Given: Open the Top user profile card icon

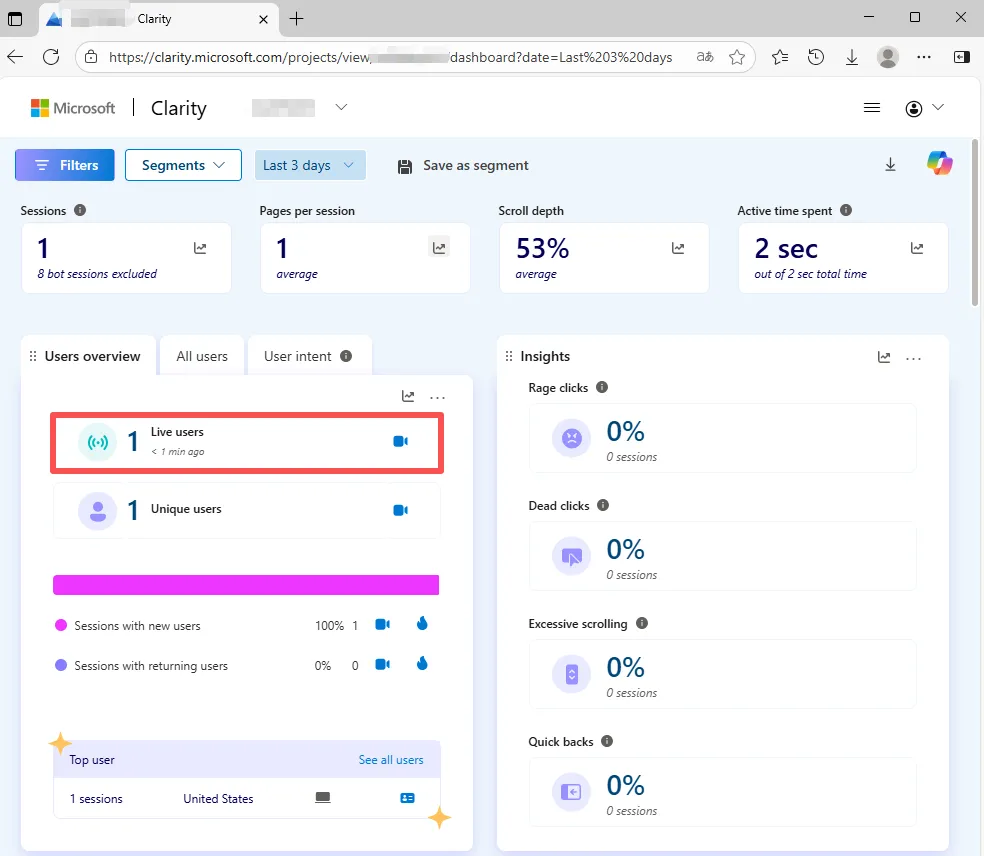Looking at the screenshot, I should [x=407, y=798].
